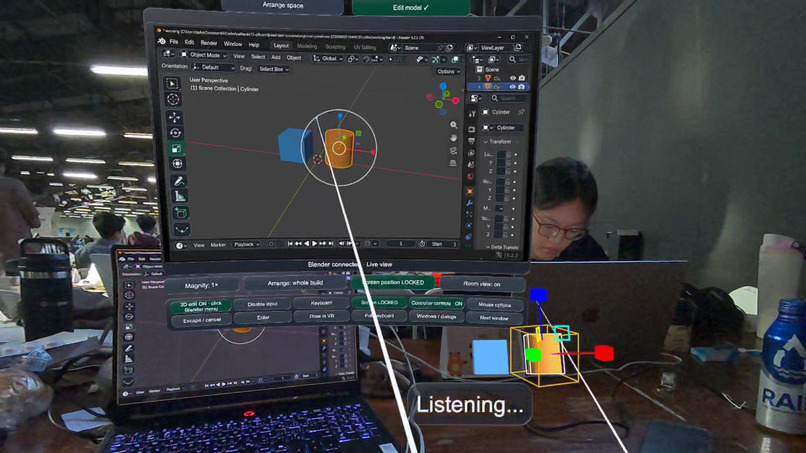Open the World properties tab icon
The width and height of the screenshot is (806, 453).
tap(470, 177)
